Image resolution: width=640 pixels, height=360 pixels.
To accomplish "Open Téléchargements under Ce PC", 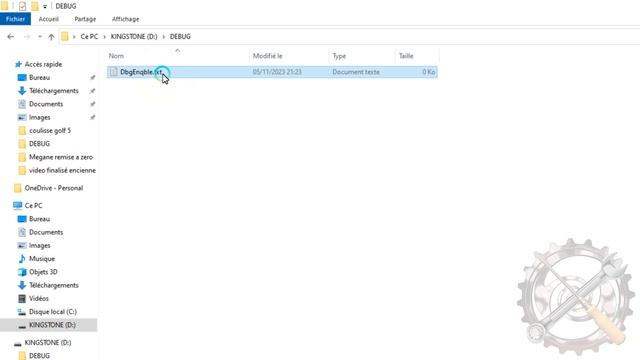I will 53,285.
